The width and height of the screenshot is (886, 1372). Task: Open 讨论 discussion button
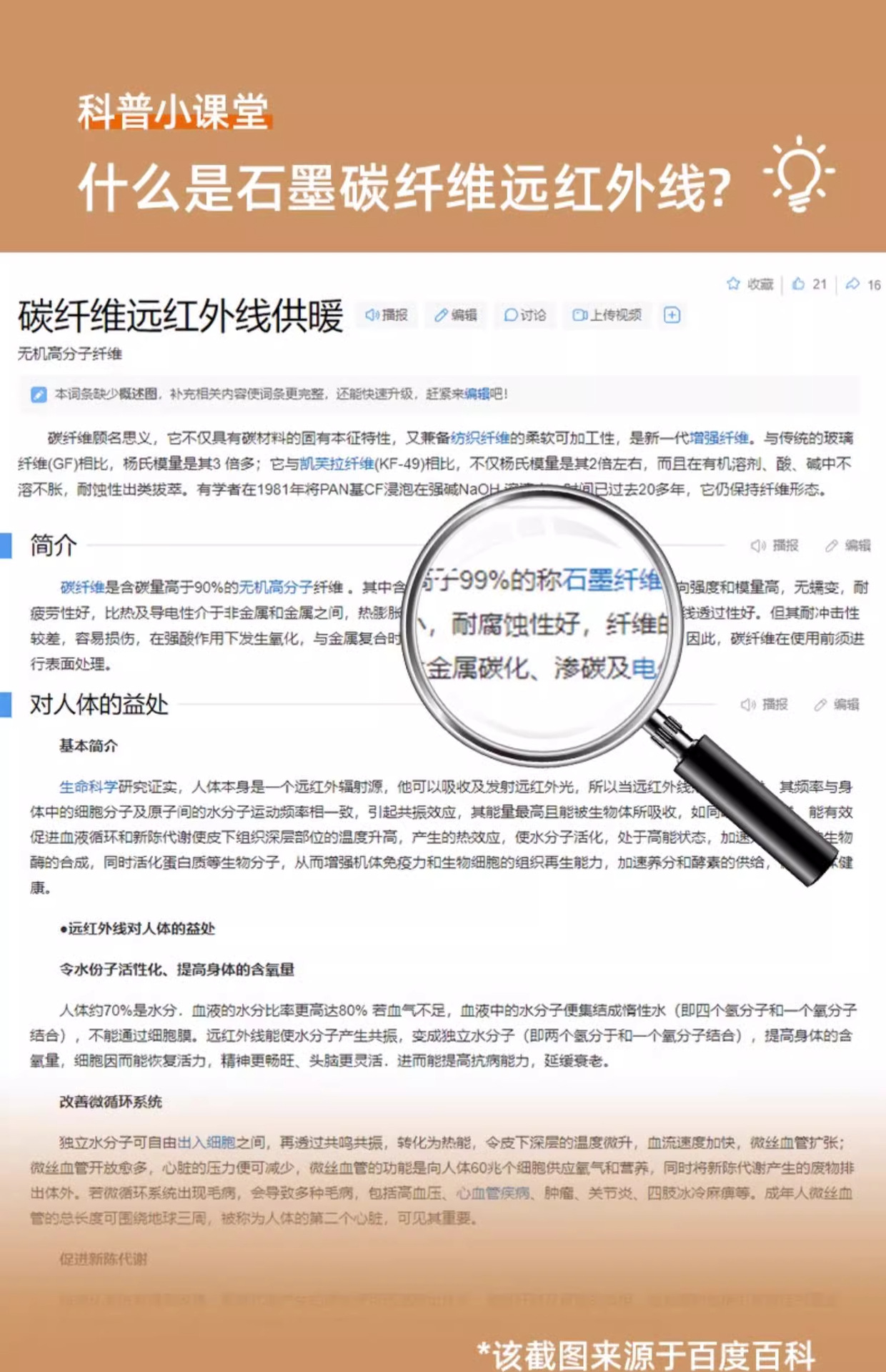[525, 315]
